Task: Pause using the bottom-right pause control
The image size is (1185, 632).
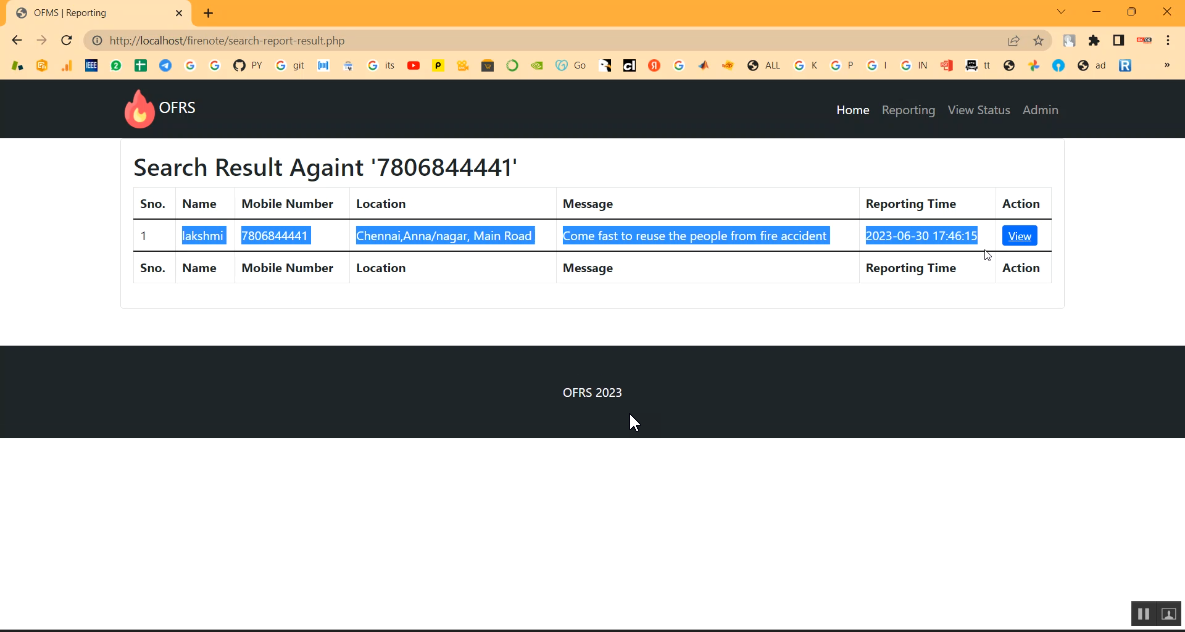Action: (x=1143, y=614)
